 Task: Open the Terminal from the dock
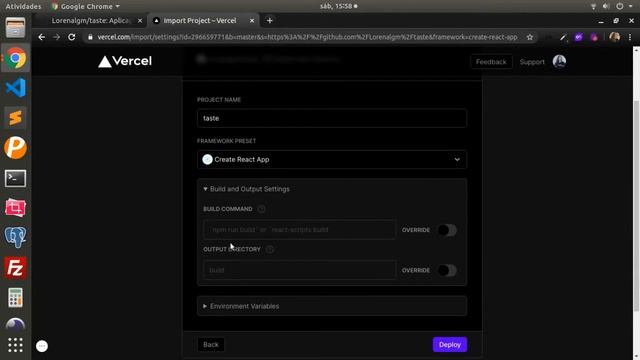16,178
